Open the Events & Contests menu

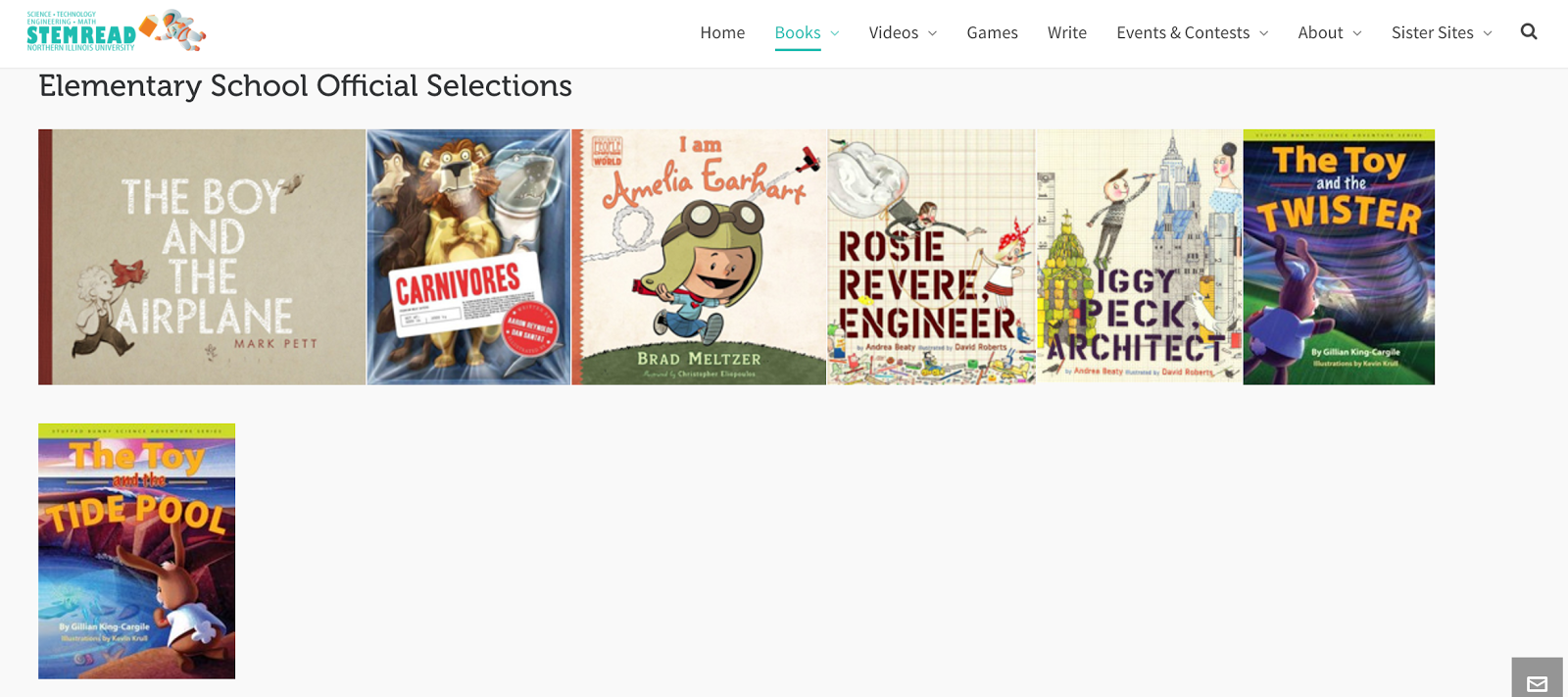coord(1183,32)
